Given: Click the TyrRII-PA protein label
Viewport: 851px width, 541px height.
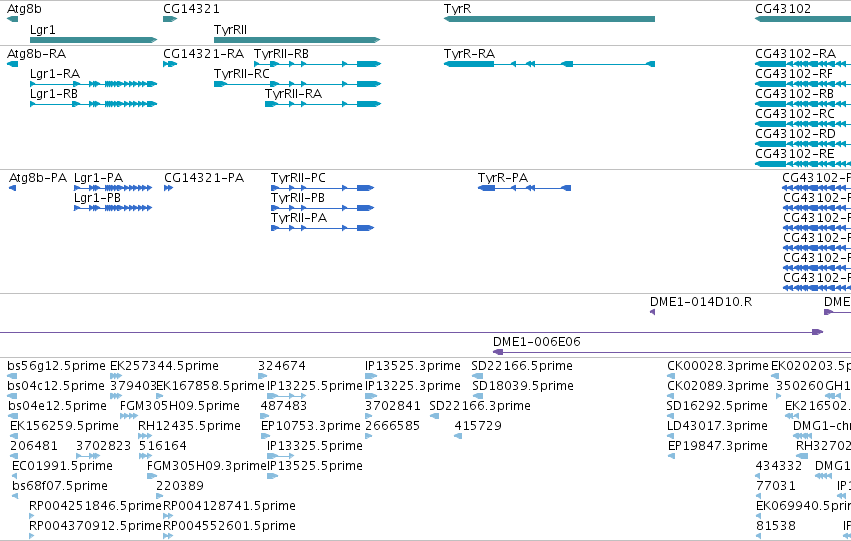Looking at the screenshot, I should (x=299, y=218).
